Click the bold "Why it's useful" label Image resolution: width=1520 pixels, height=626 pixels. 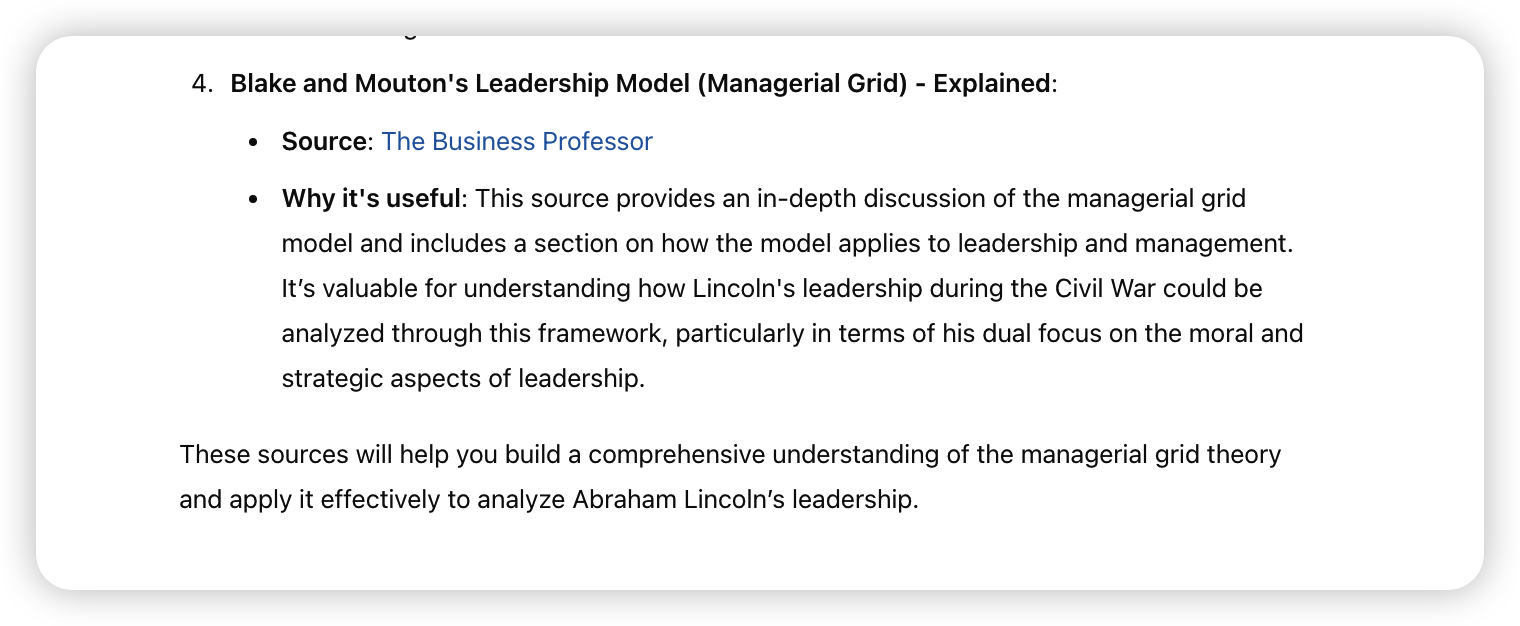coord(370,199)
